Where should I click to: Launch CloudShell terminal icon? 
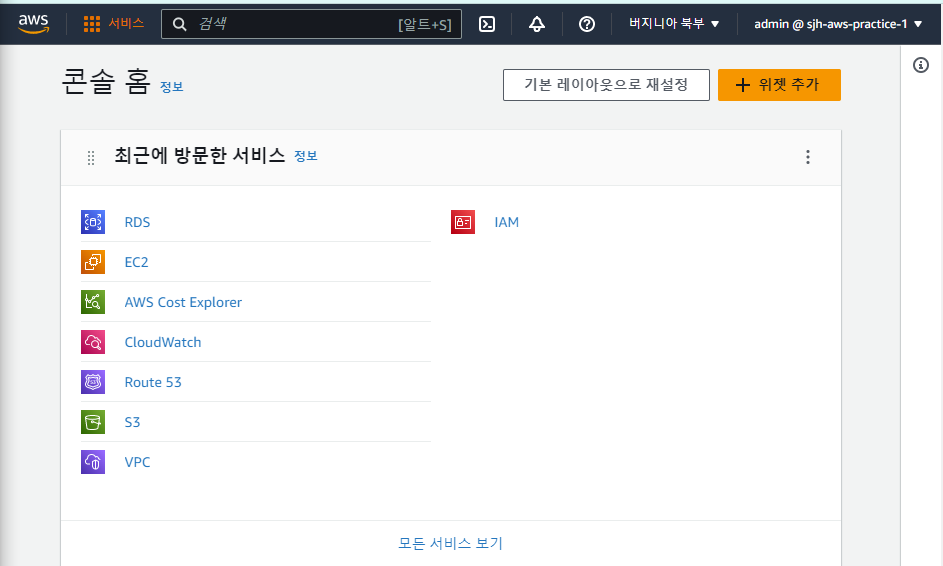pos(487,24)
